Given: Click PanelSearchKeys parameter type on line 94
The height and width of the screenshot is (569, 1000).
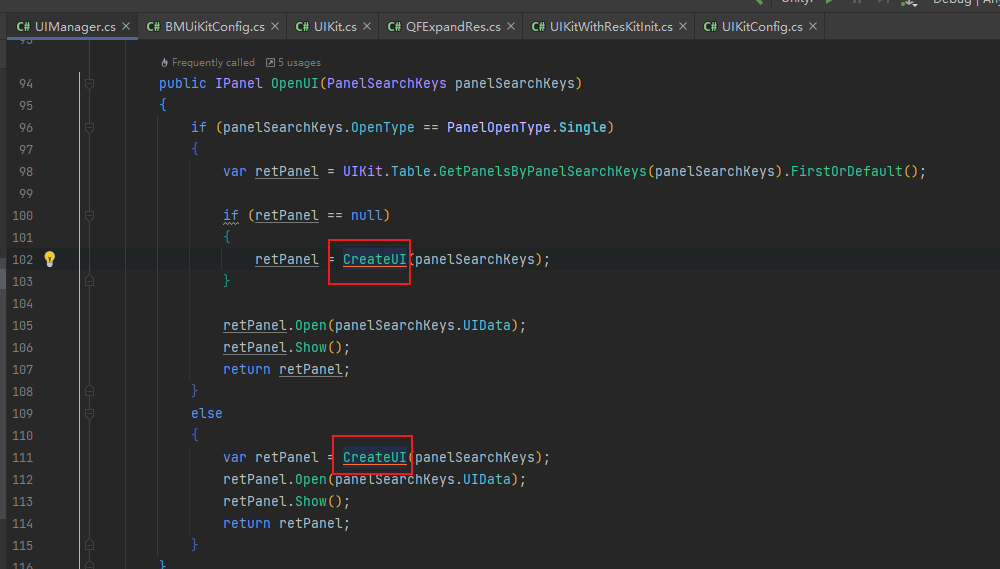Looking at the screenshot, I should (386, 84).
